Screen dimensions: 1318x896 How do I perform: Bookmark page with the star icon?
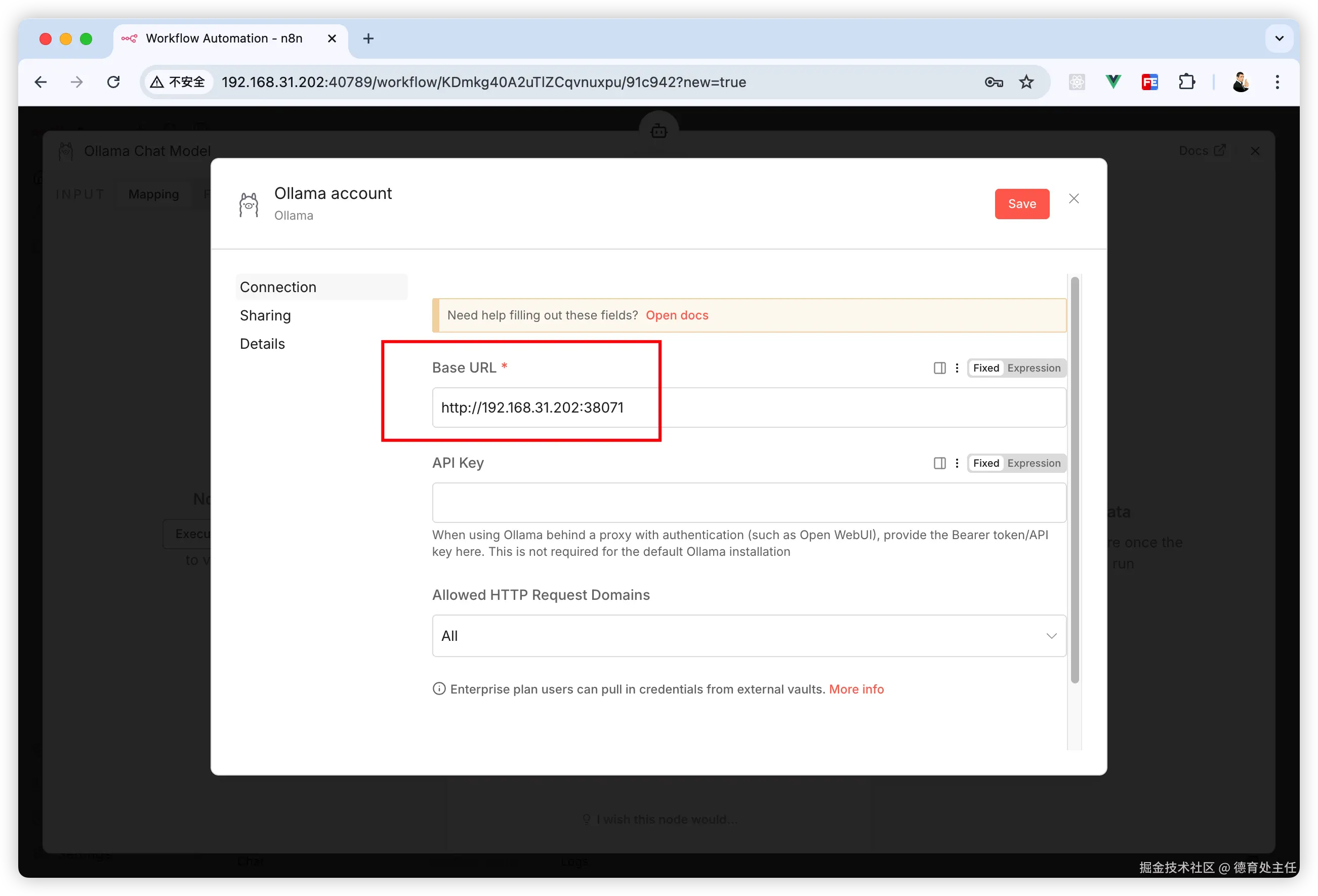[1026, 82]
